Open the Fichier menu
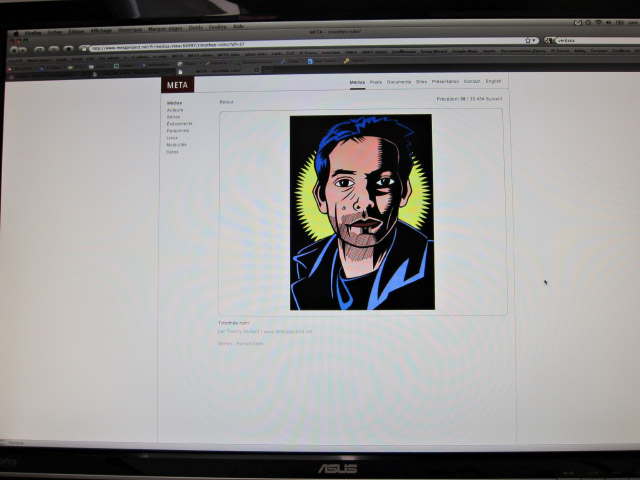This screenshot has width=640, height=480. tap(55, 32)
